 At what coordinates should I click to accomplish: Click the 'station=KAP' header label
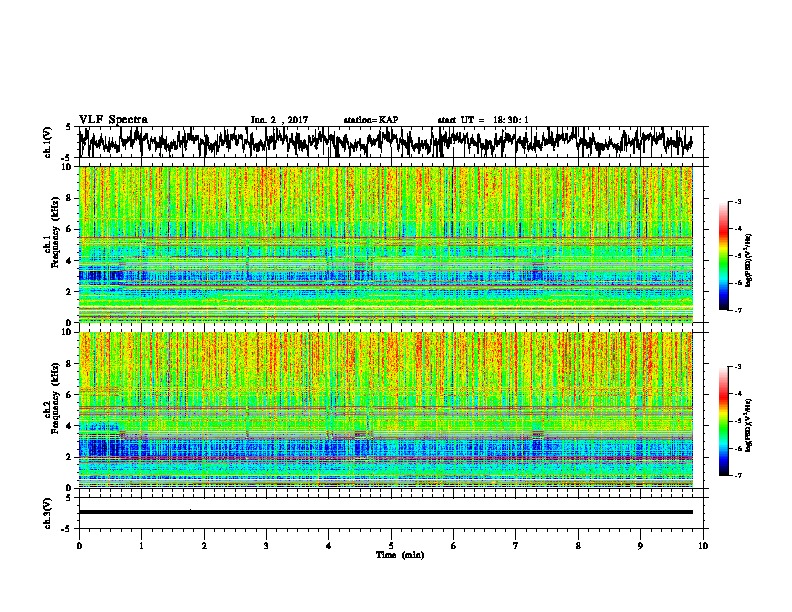tap(371, 120)
